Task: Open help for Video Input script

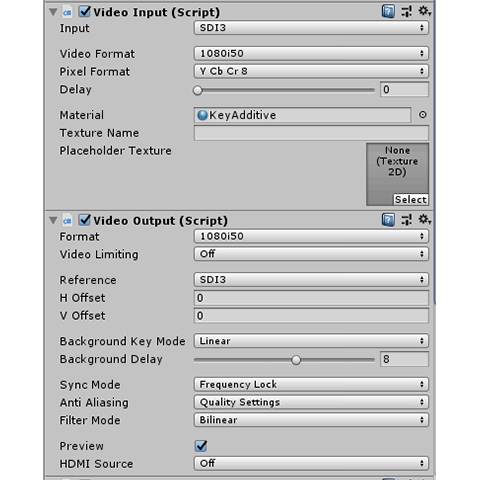Action: [x=388, y=12]
